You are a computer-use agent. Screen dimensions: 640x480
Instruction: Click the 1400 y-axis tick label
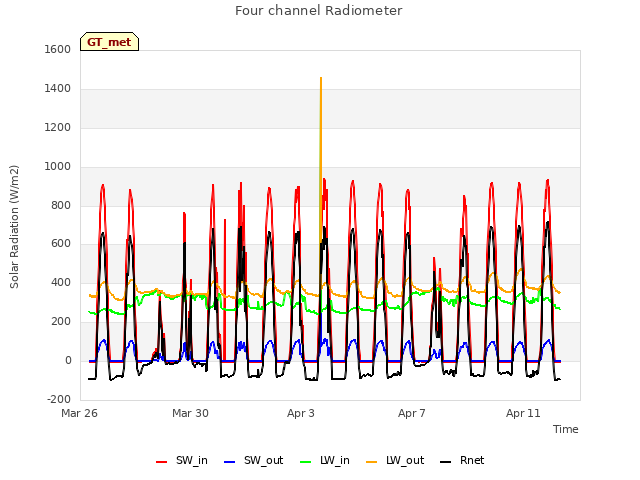click(x=58, y=88)
